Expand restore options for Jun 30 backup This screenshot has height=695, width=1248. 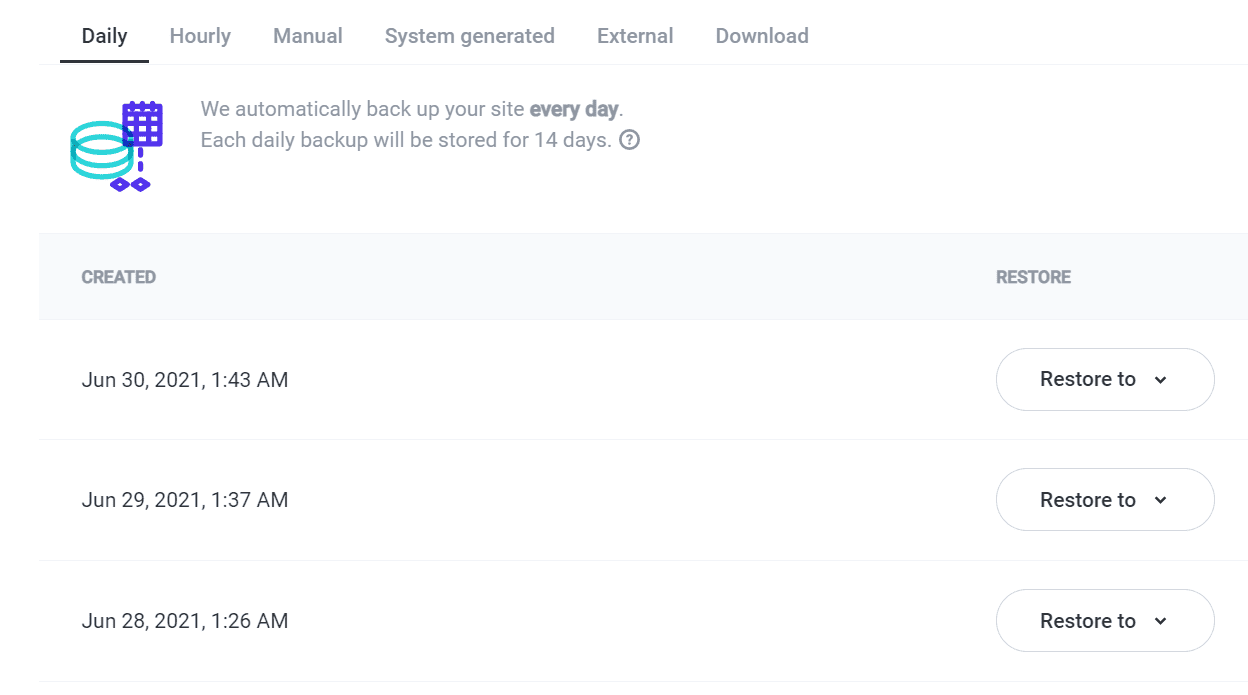pos(1160,380)
